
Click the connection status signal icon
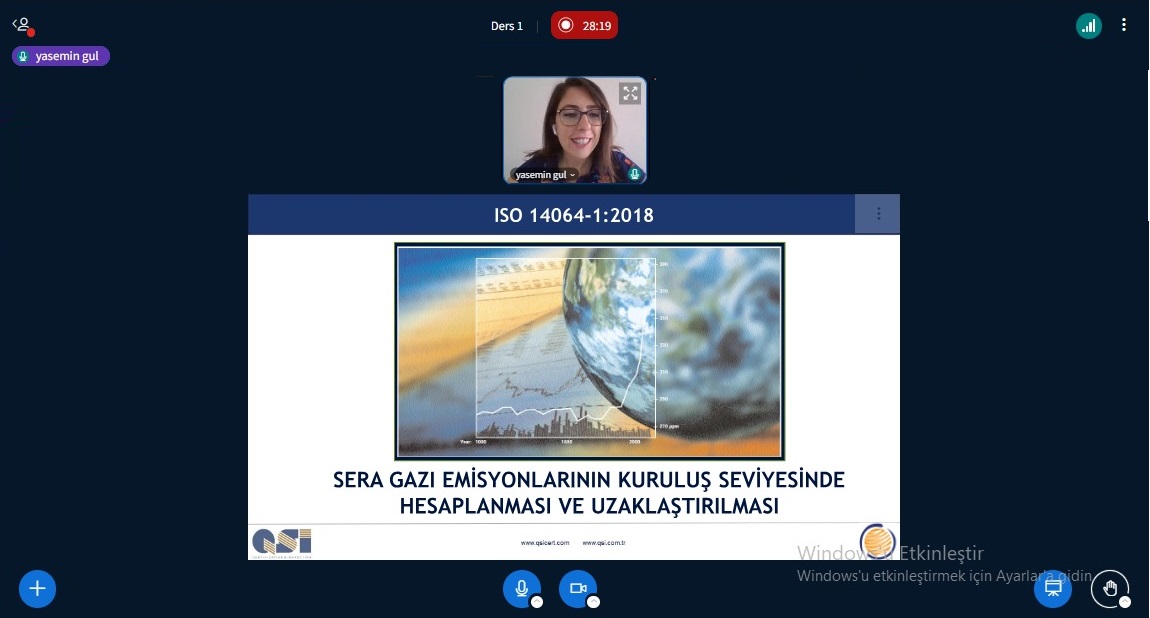tap(1089, 26)
